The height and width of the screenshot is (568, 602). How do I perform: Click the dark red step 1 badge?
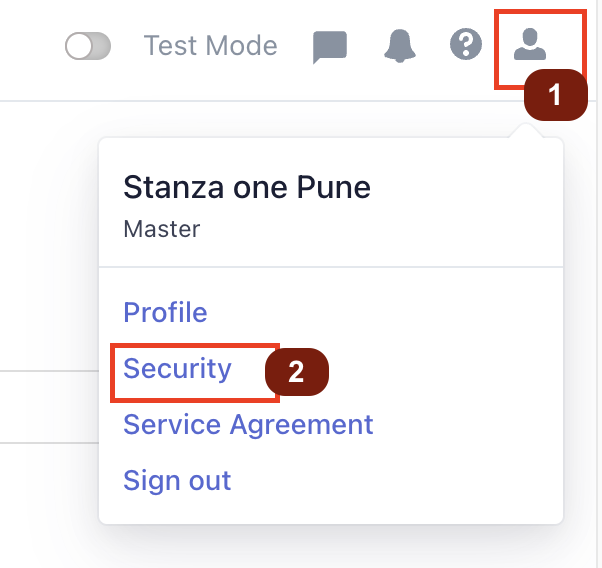pos(556,95)
